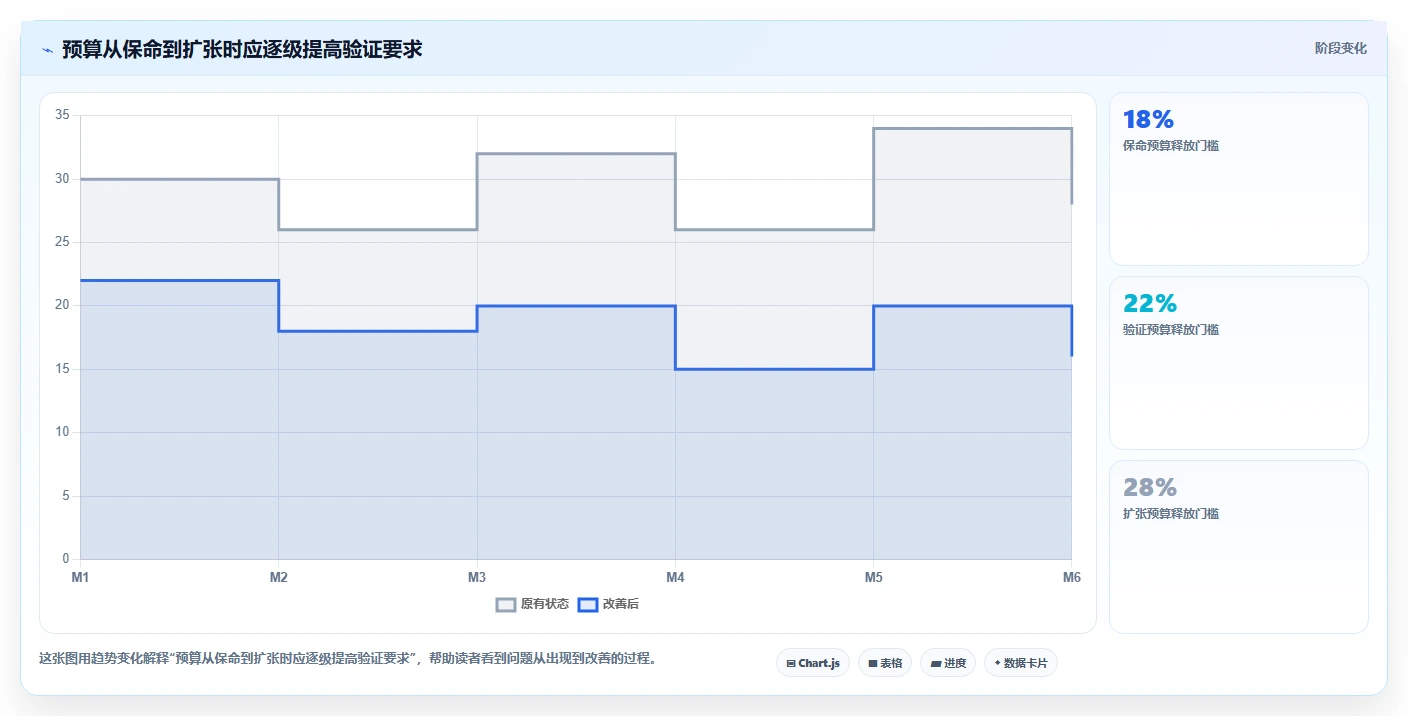The image size is (1408, 716).
Task: Select the Chart.js tag chip
Action: point(813,663)
